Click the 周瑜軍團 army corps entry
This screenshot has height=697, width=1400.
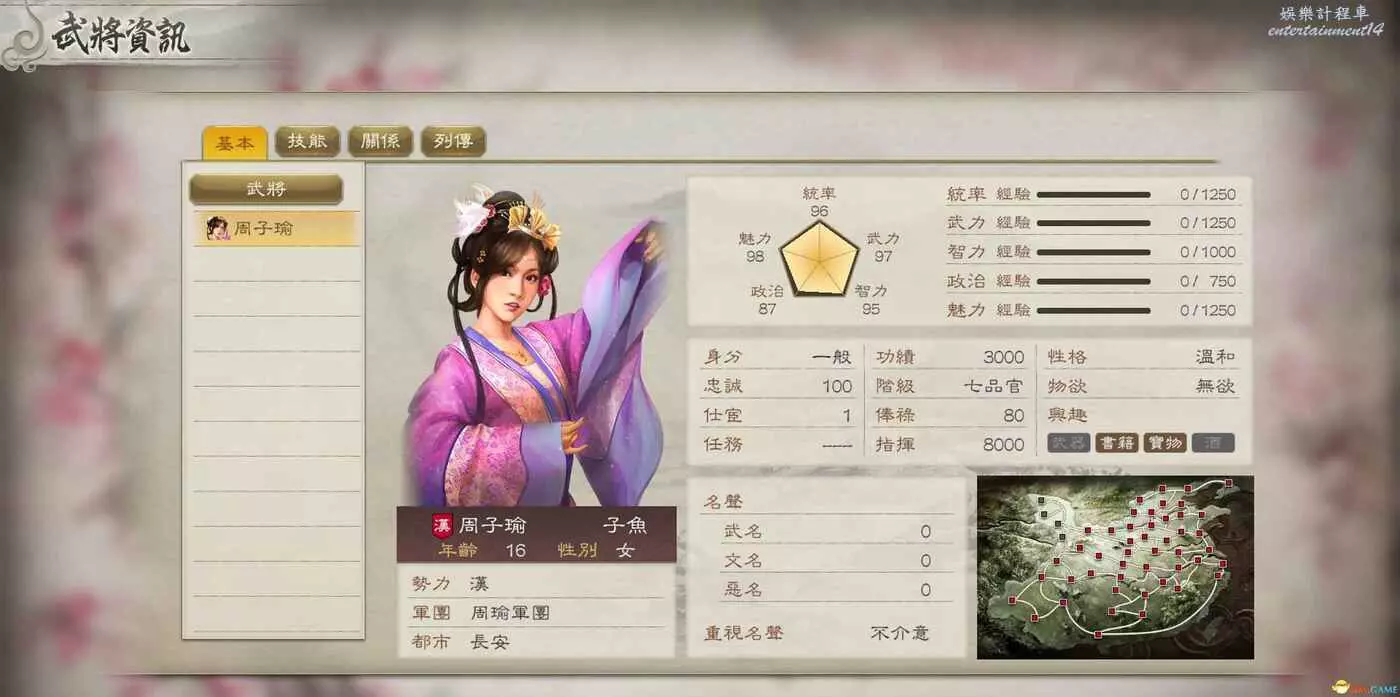510,612
